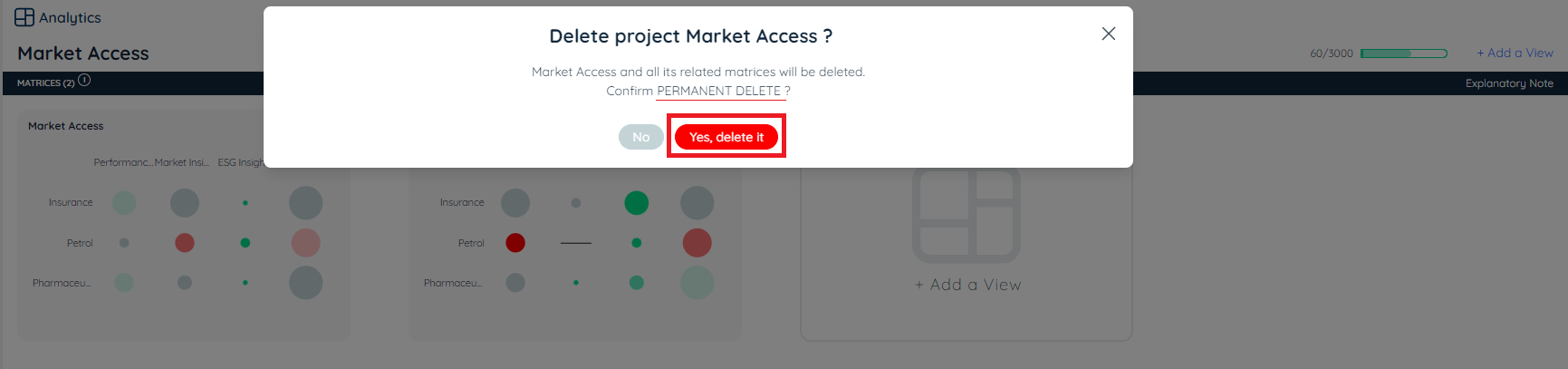Click the 60/3000 usage progress bar

click(1403, 53)
